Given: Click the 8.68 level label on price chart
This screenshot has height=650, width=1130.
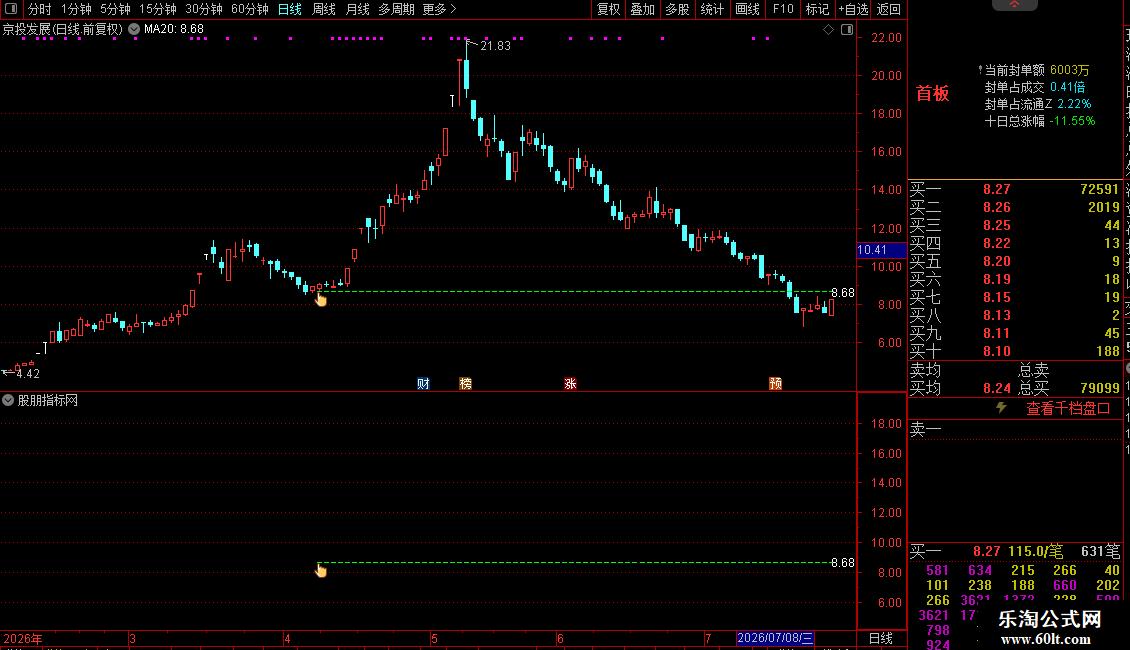Looking at the screenshot, I should point(842,293).
